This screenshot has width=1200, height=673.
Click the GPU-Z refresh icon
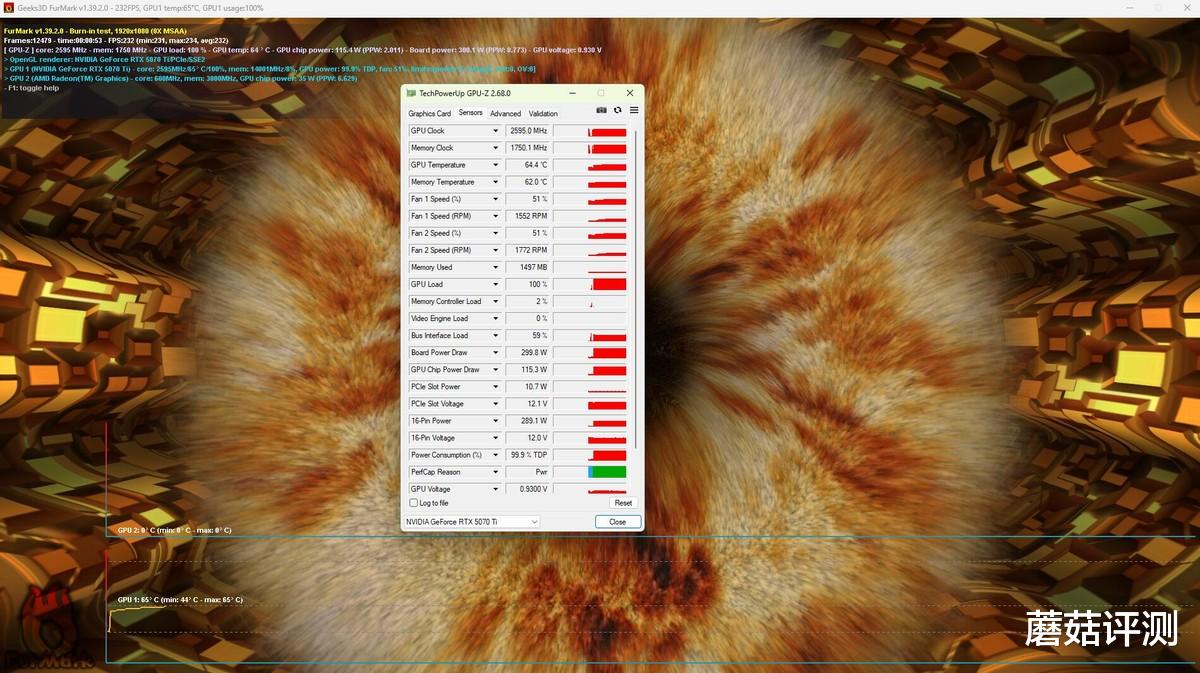click(x=618, y=110)
